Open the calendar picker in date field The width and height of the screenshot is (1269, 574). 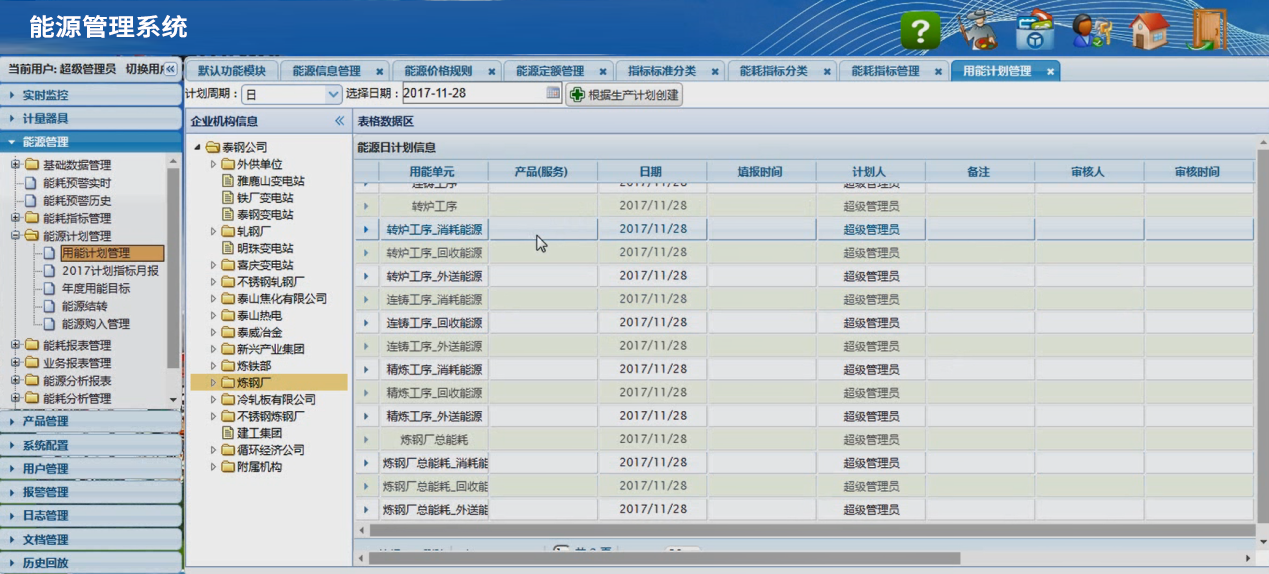pos(553,94)
